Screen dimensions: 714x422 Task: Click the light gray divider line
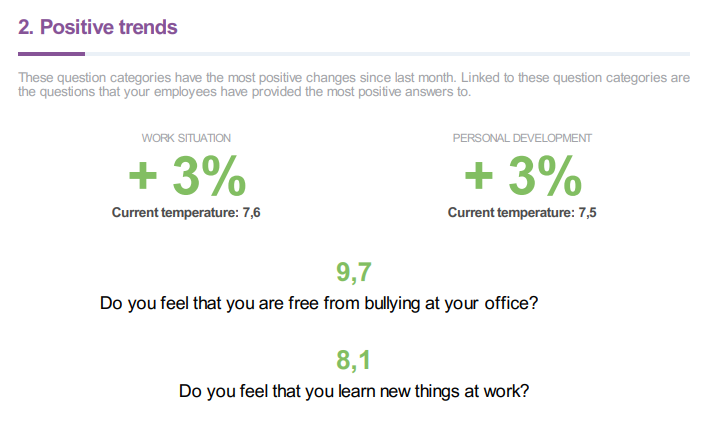pos(388,54)
